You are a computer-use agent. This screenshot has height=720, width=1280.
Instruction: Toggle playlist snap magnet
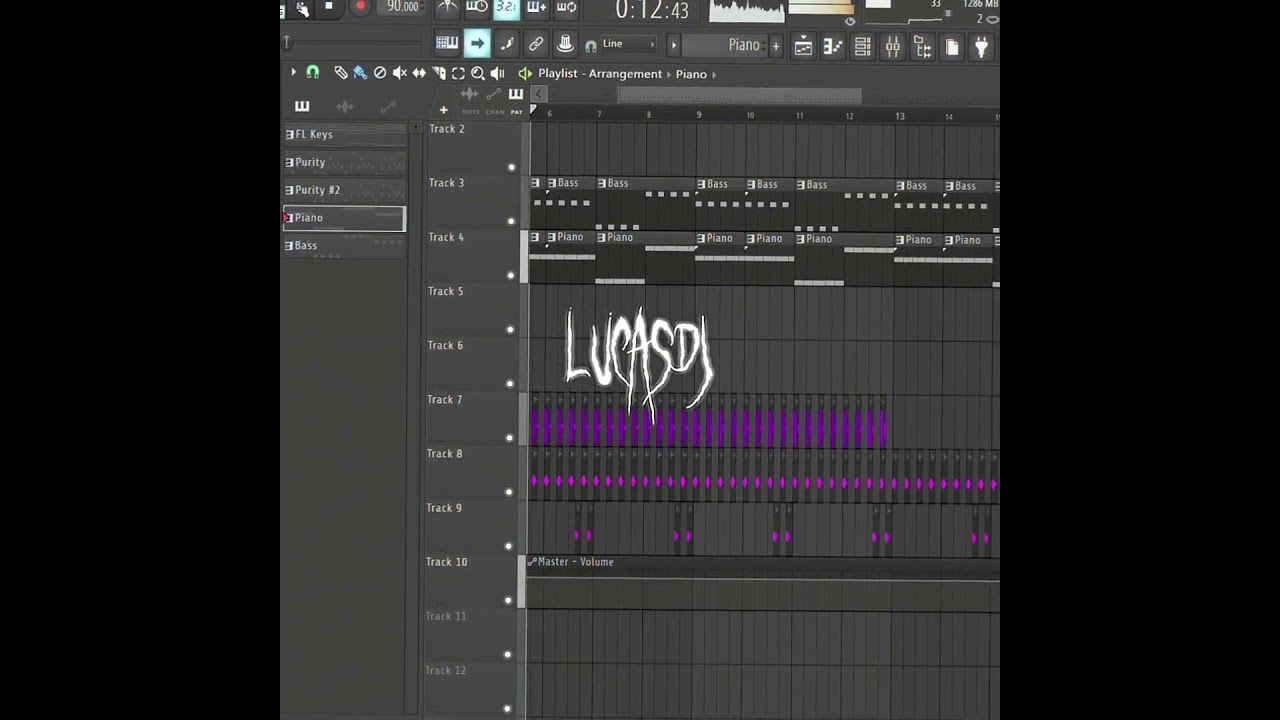pos(312,73)
